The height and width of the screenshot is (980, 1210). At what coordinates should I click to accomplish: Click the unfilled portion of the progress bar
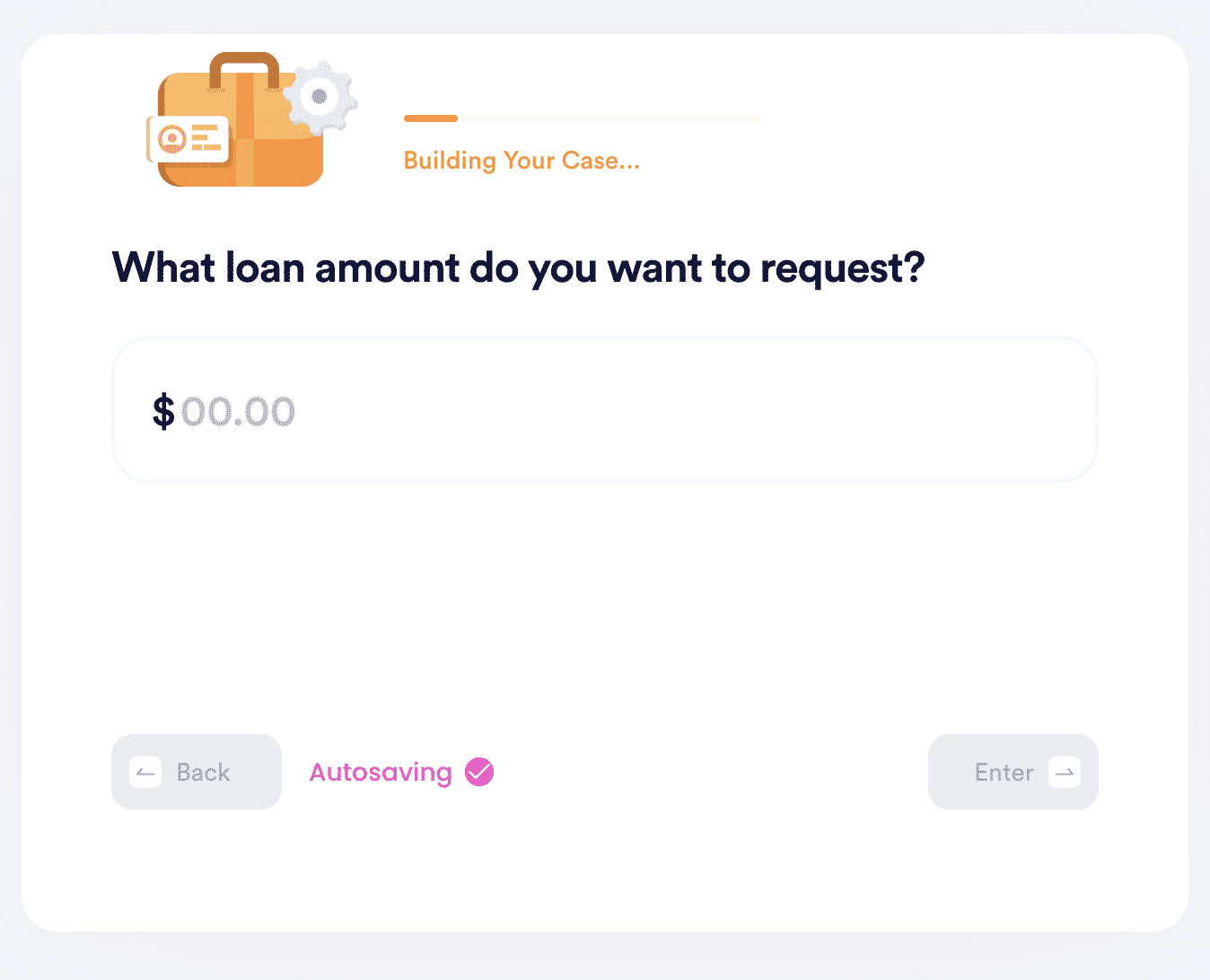610,118
